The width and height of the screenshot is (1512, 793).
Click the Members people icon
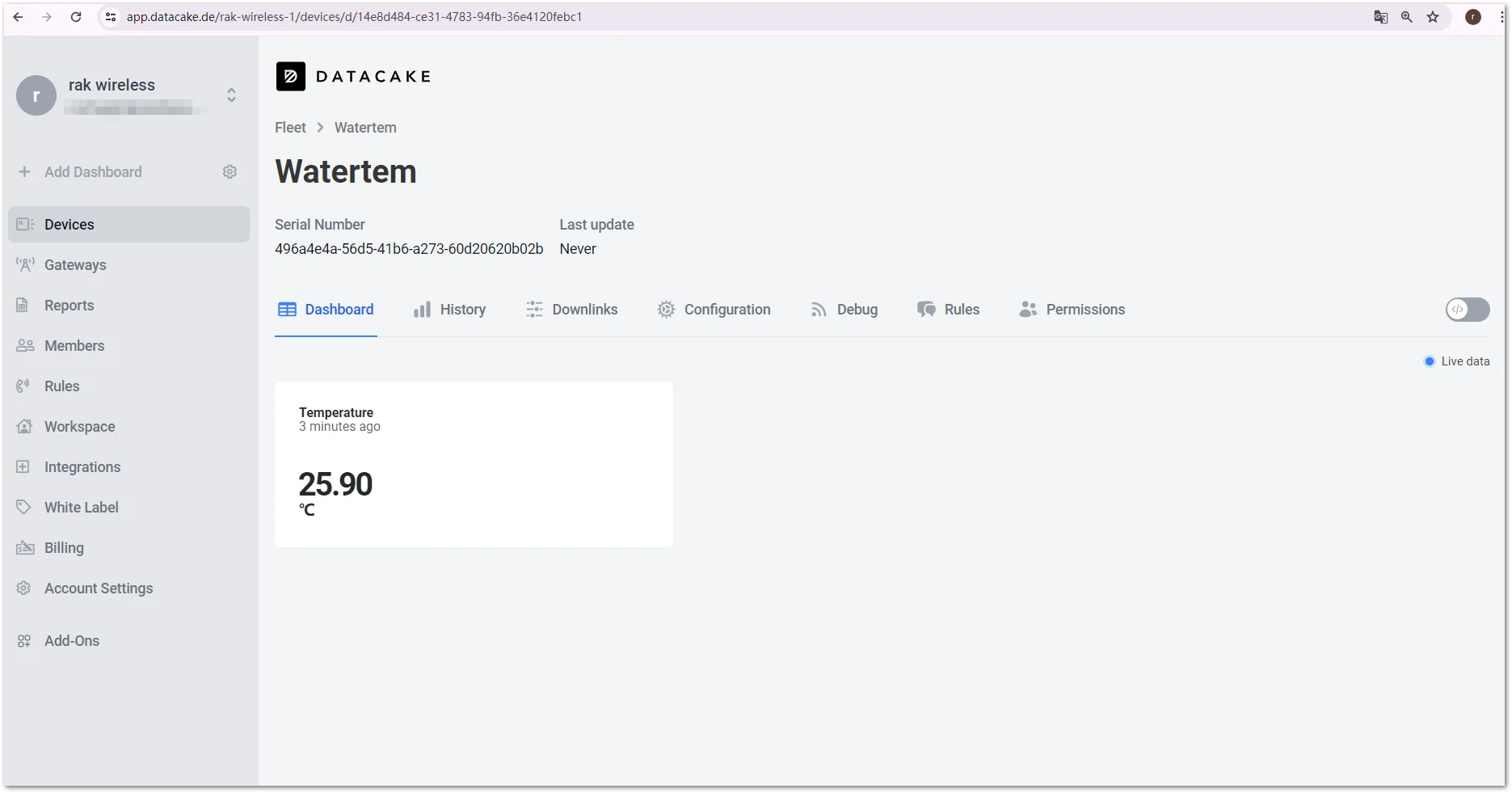point(25,346)
